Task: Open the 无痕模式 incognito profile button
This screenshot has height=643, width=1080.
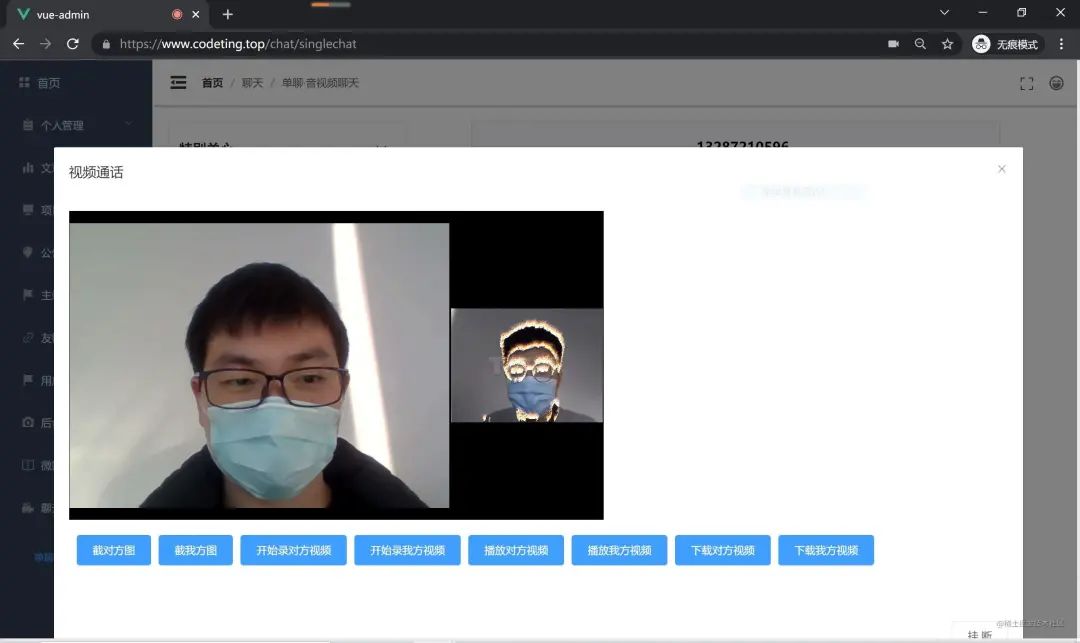Action: (x=1006, y=44)
